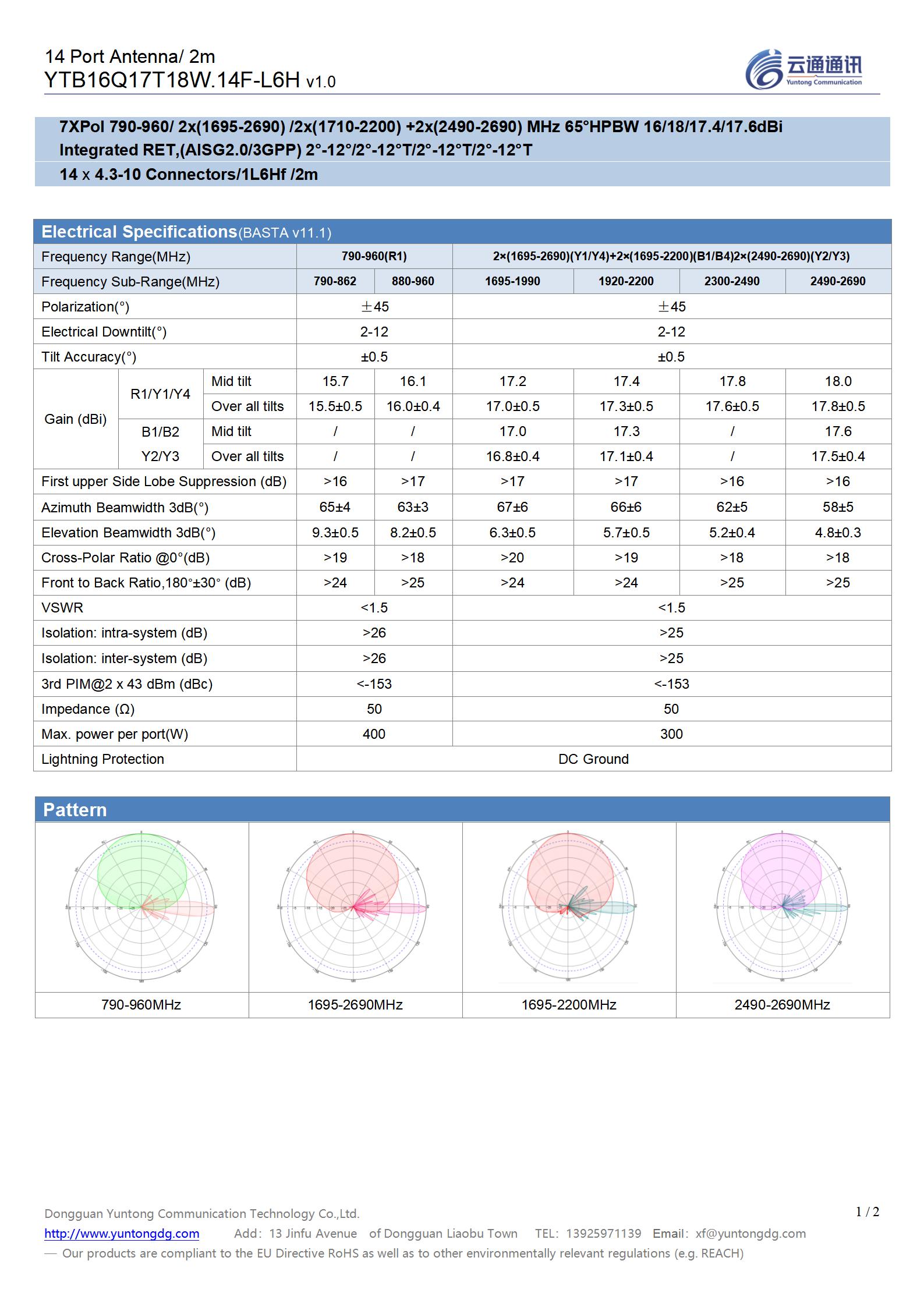924x1307 pixels.
Task: Click the Pattern section header
Action: point(75,810)
